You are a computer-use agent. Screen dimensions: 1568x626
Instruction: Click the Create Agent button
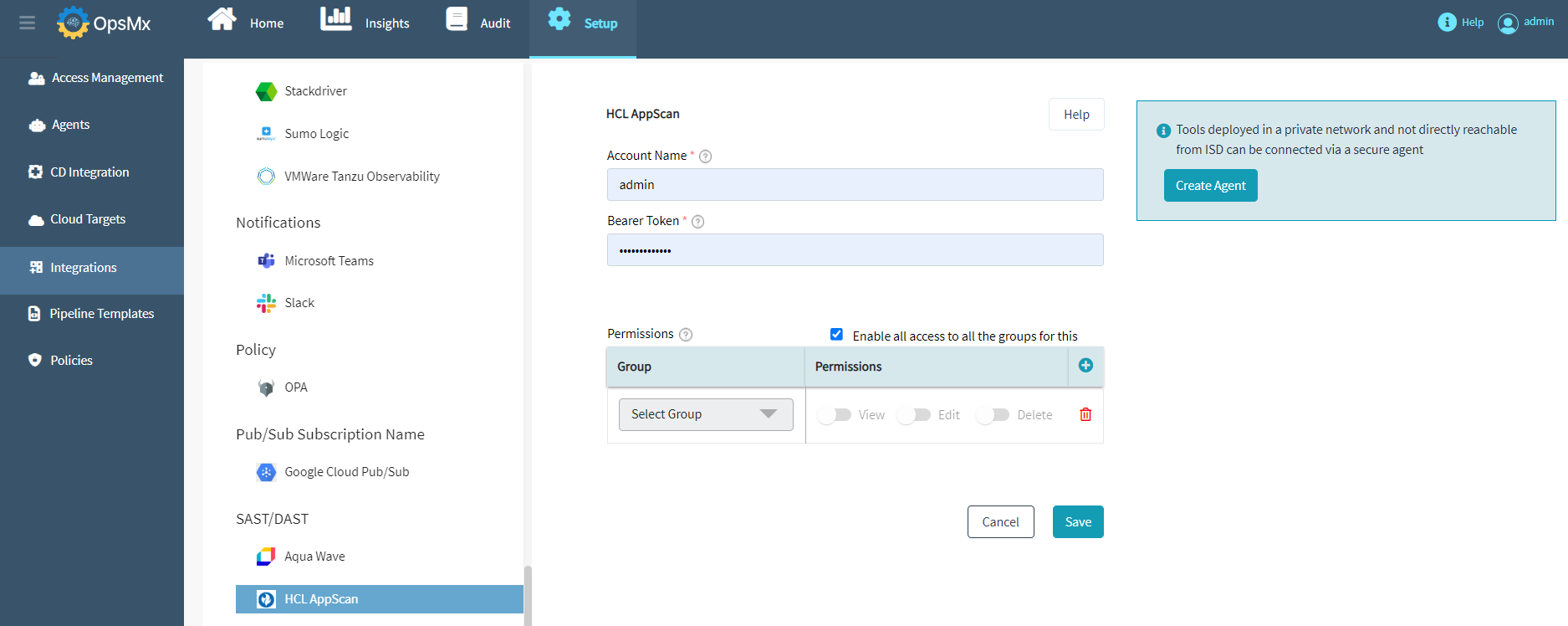click(x=1210, y=186)
